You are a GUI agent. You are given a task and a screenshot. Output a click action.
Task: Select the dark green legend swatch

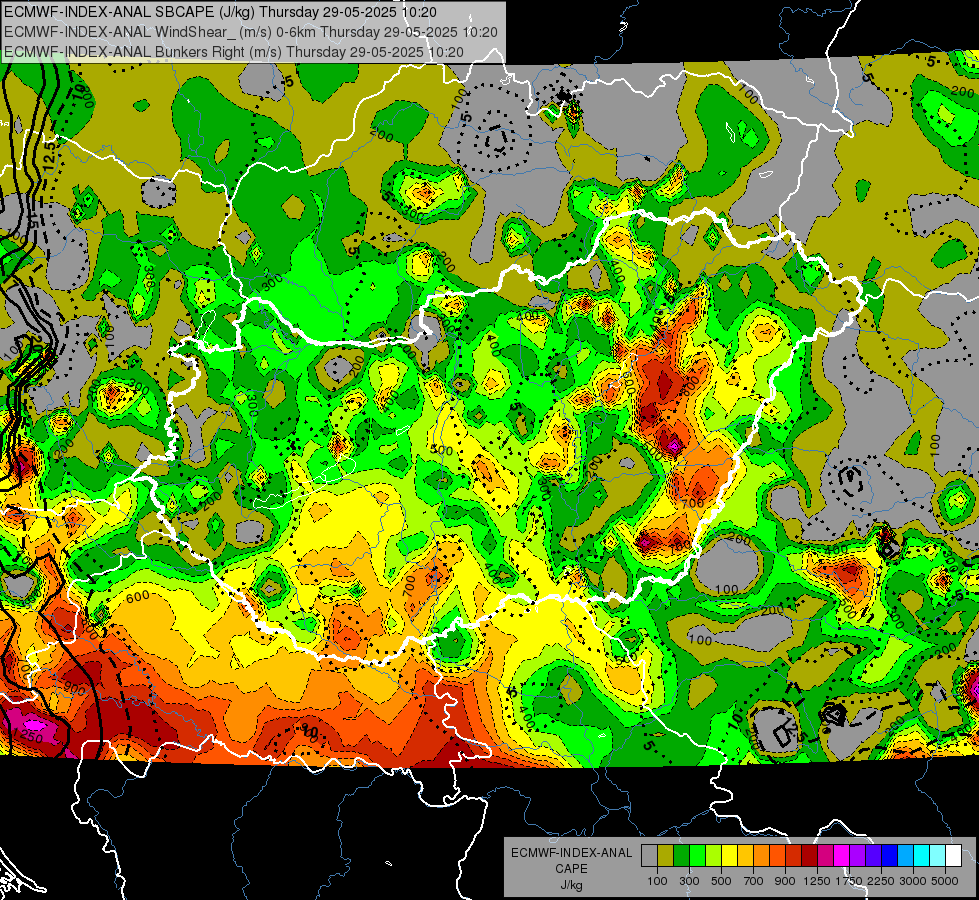pyautogui.click(x=681, y=855)
